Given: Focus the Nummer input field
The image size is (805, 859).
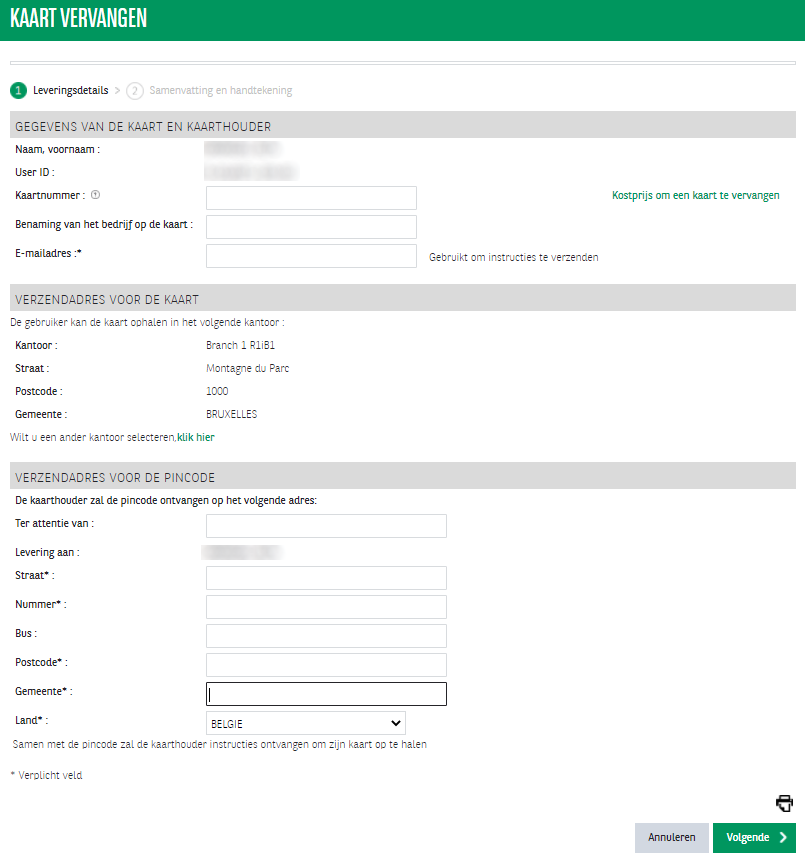Looking at the screenshot, I should [326, 607].
